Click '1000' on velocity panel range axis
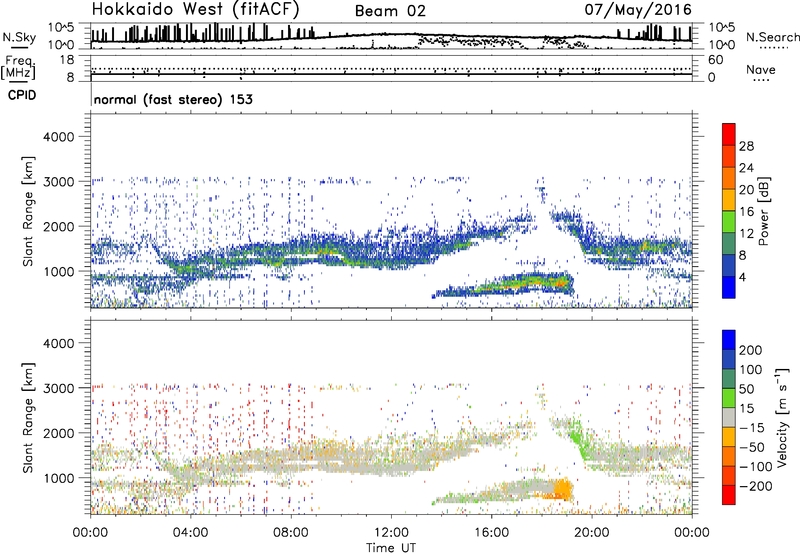The height and width of the screenshot is (554, 800). point(59,478)
